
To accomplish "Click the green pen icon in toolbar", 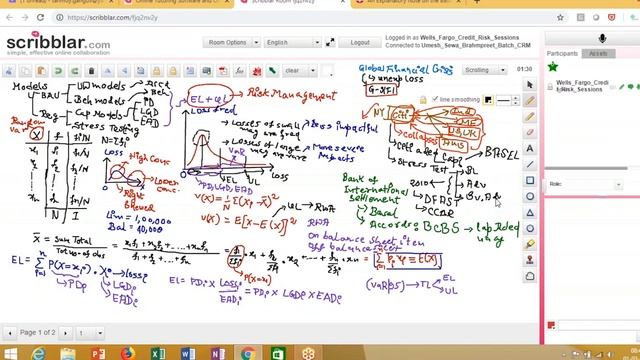I will click(x=272, y=71).
